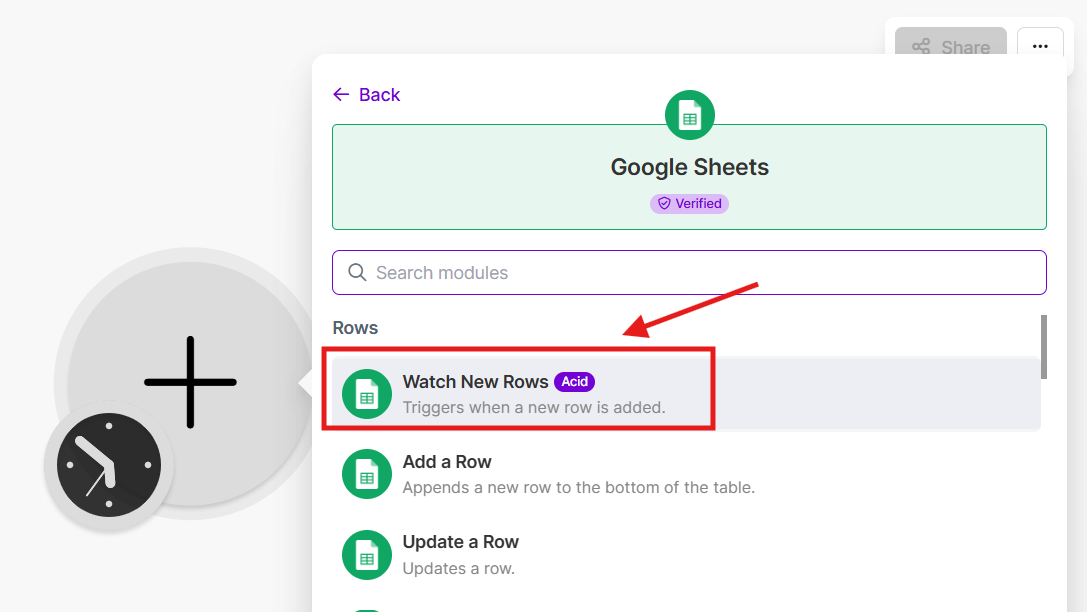Choose the Add a Row module

click(x=686, y=474)
